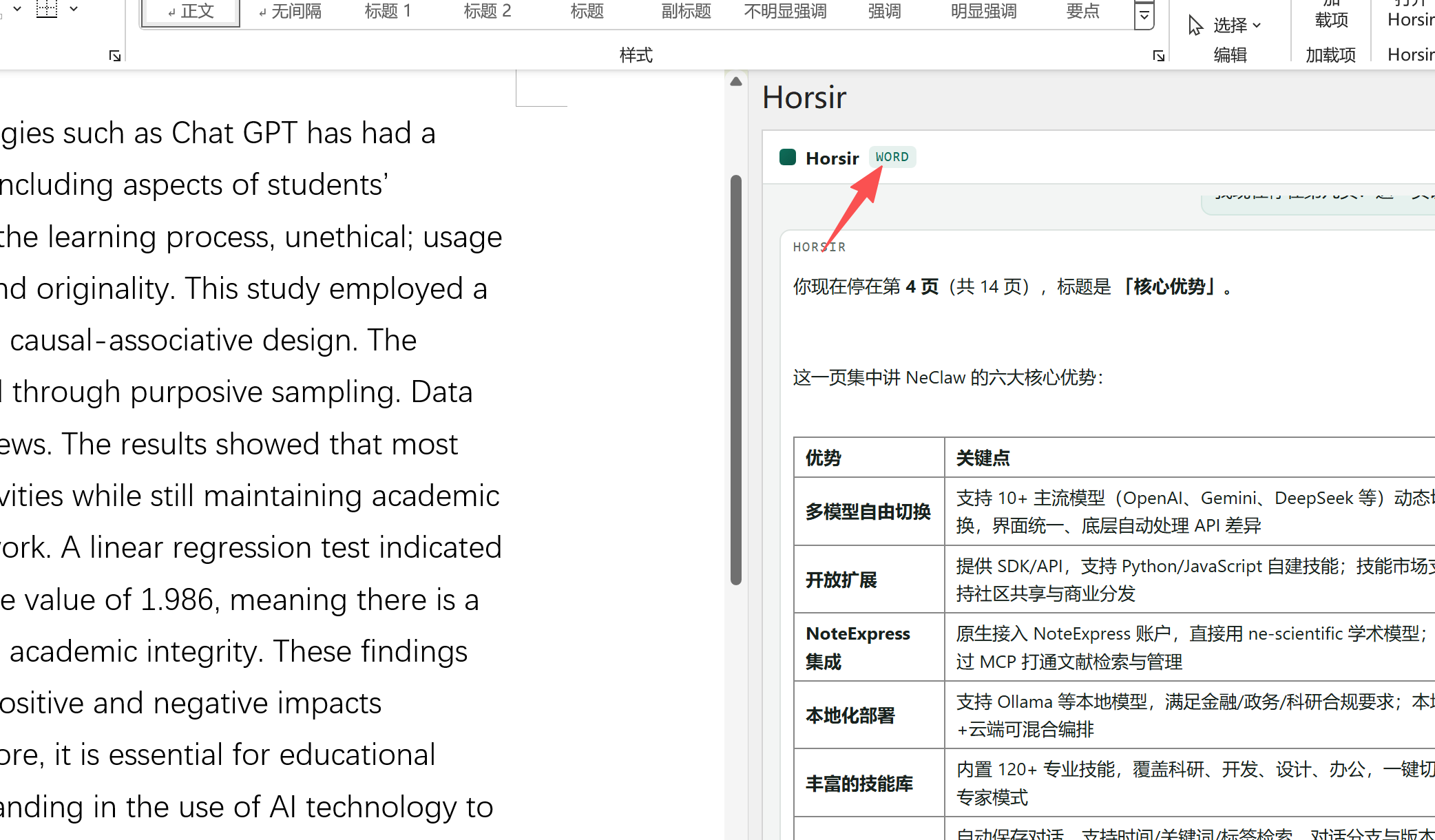Apply the 无间隔 style

(x=290, y=12)
